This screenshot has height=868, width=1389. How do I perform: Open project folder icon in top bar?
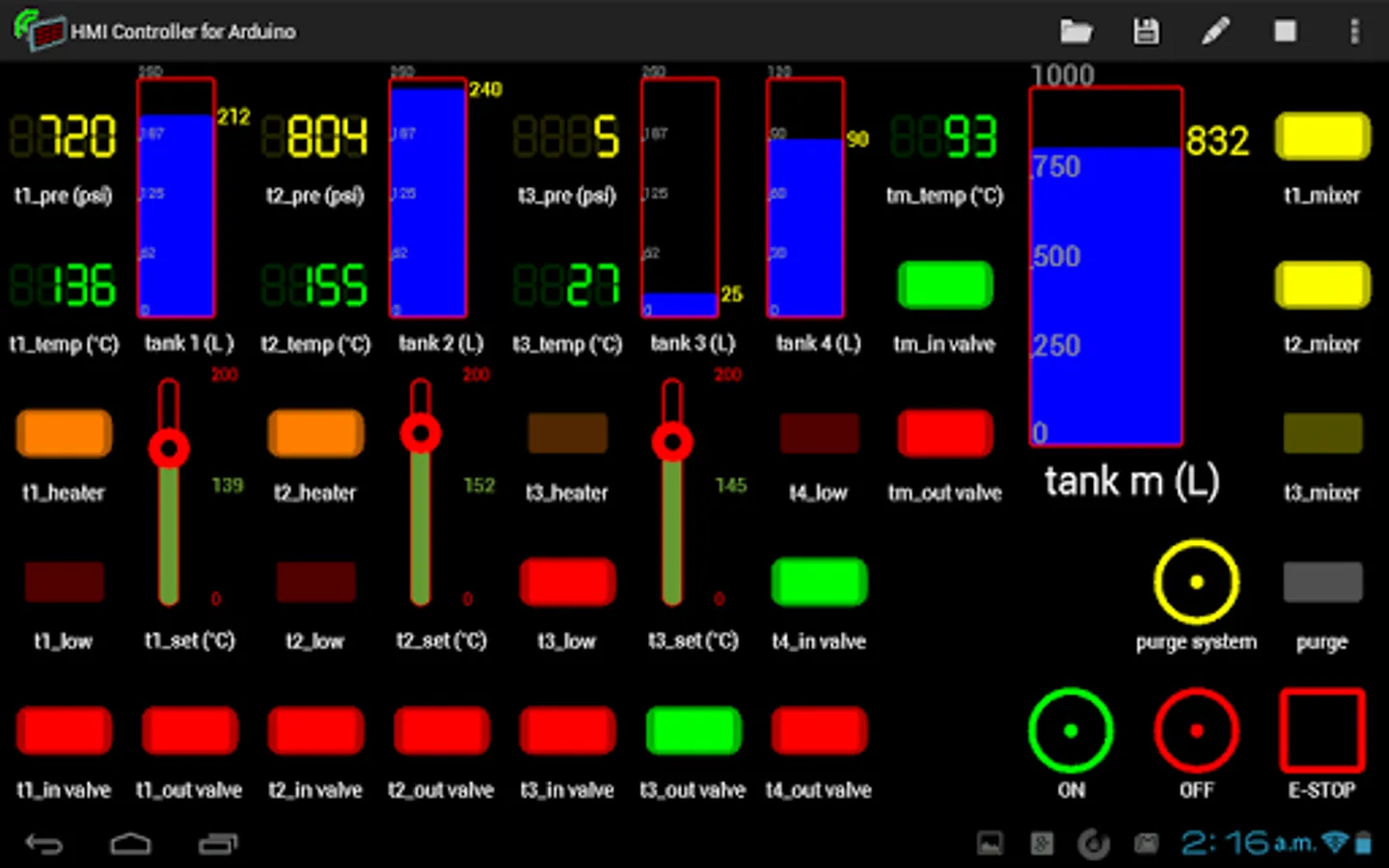pos(1076,32)
